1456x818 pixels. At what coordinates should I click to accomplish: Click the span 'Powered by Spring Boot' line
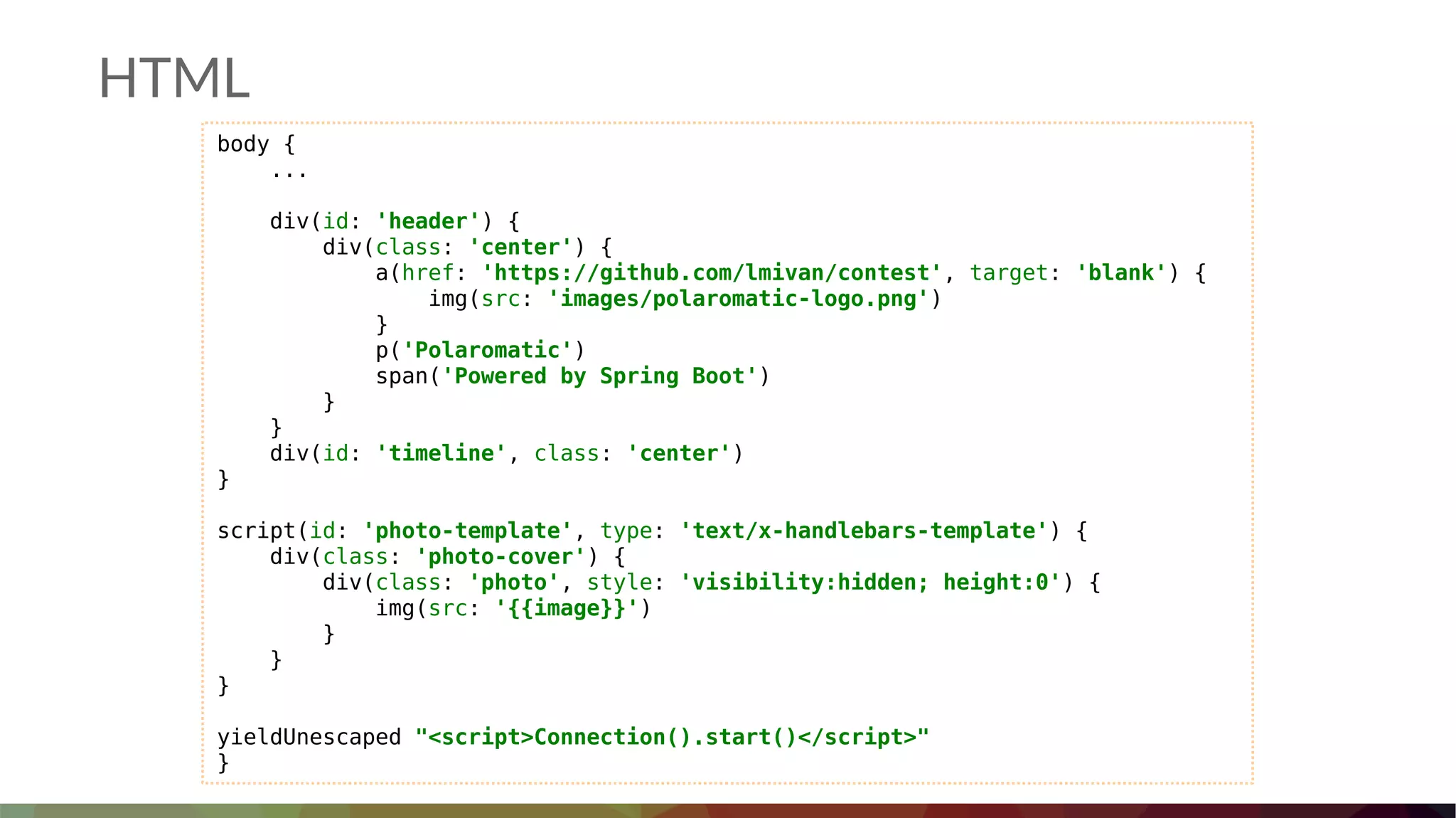(572, 376)
